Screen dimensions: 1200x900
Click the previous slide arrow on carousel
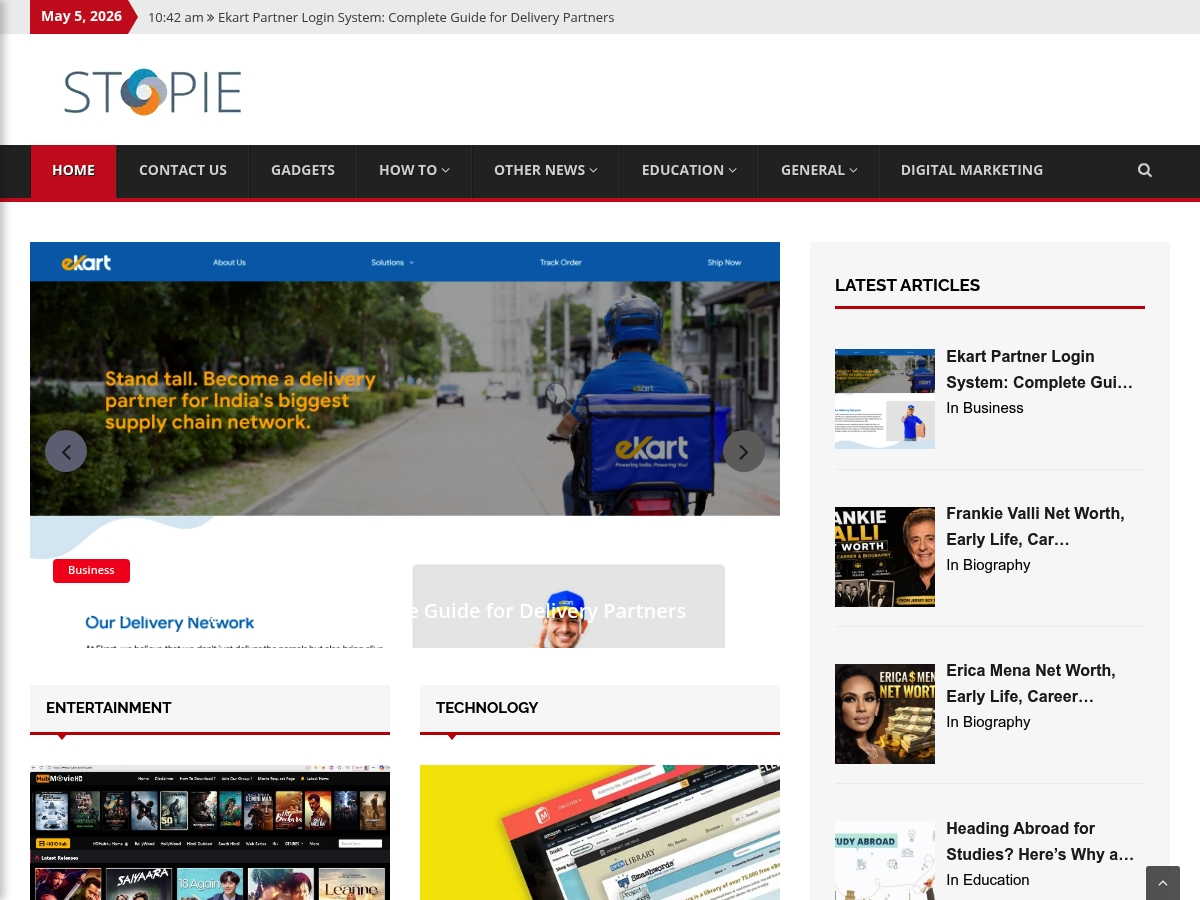66,451
